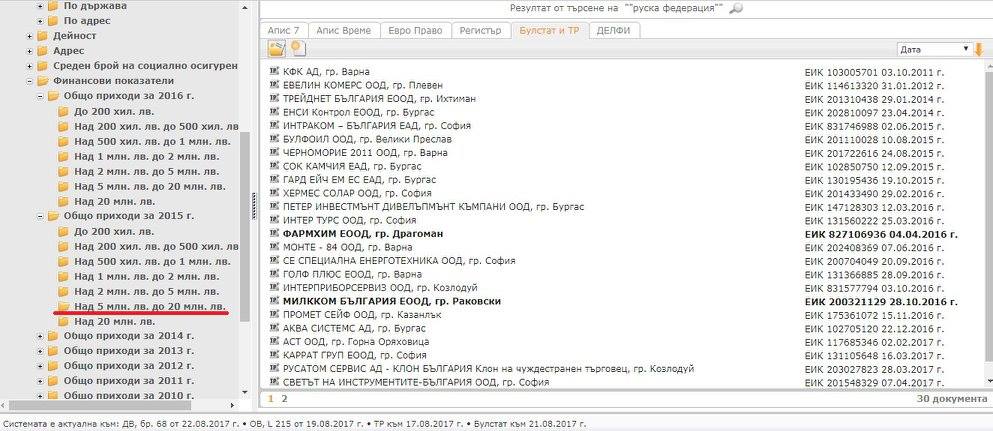
Task: Switch to the Регистър tab
Action: 482,30
